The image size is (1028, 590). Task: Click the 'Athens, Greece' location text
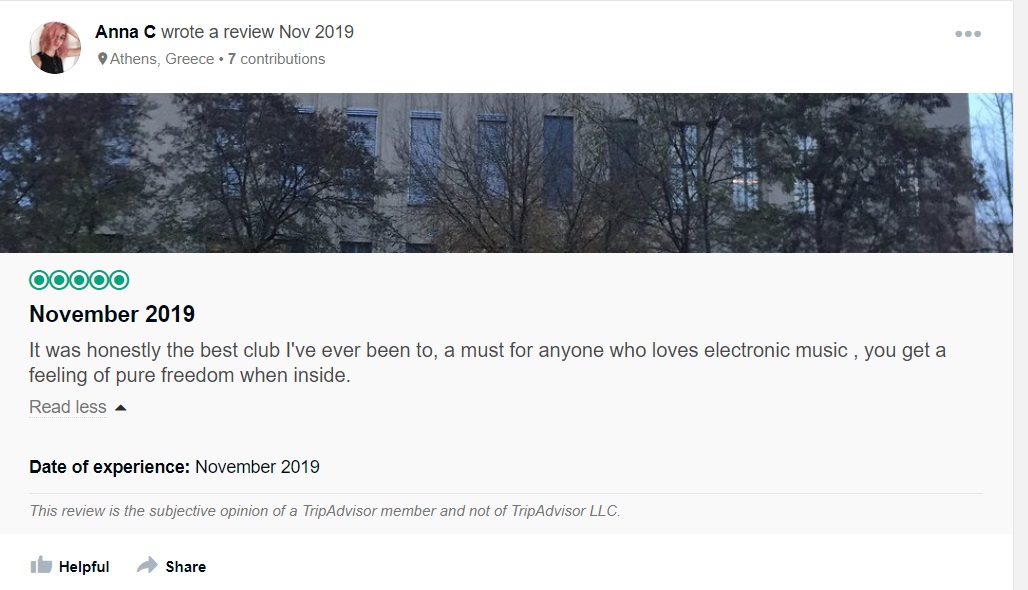tap(162, 59)
